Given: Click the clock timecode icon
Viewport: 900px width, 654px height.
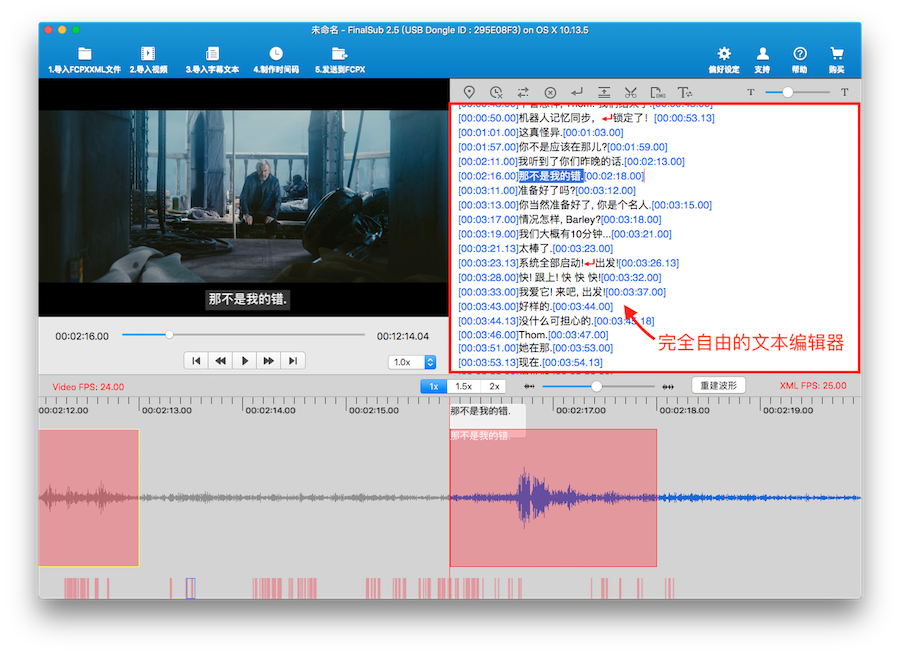Looking at the screenshot, I should [496, 92].
